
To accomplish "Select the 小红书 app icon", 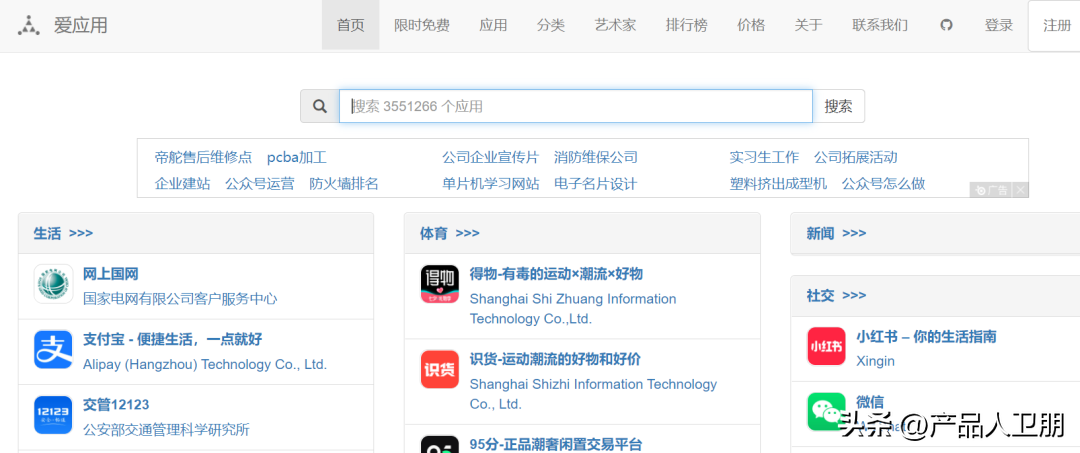I will [826, 347].
